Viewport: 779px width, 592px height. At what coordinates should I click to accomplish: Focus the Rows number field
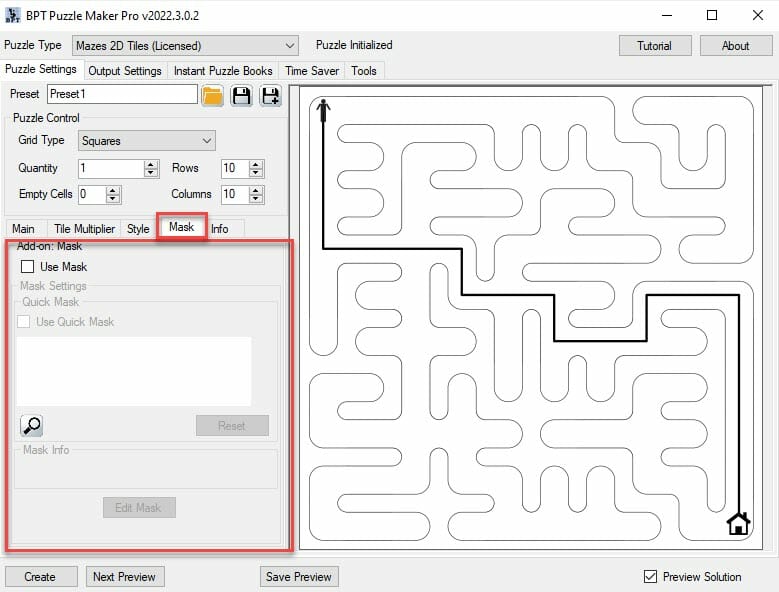[x=235, y=168]
